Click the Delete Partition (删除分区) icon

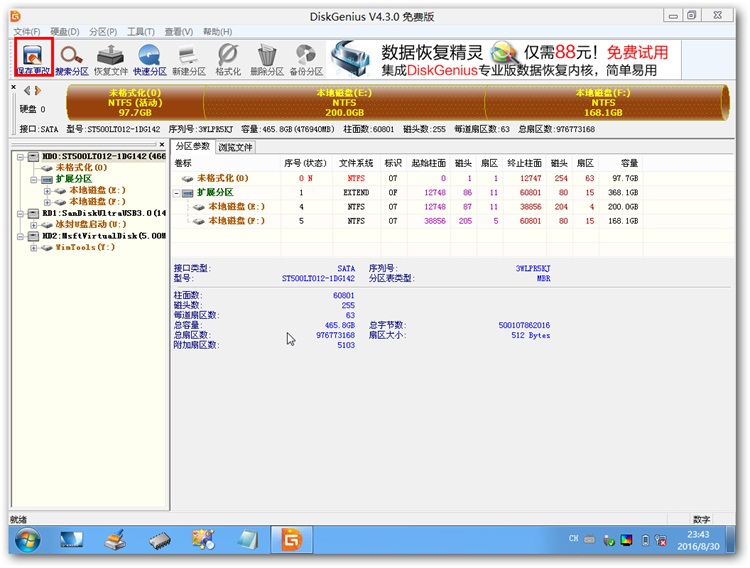(x=267, y=59)
